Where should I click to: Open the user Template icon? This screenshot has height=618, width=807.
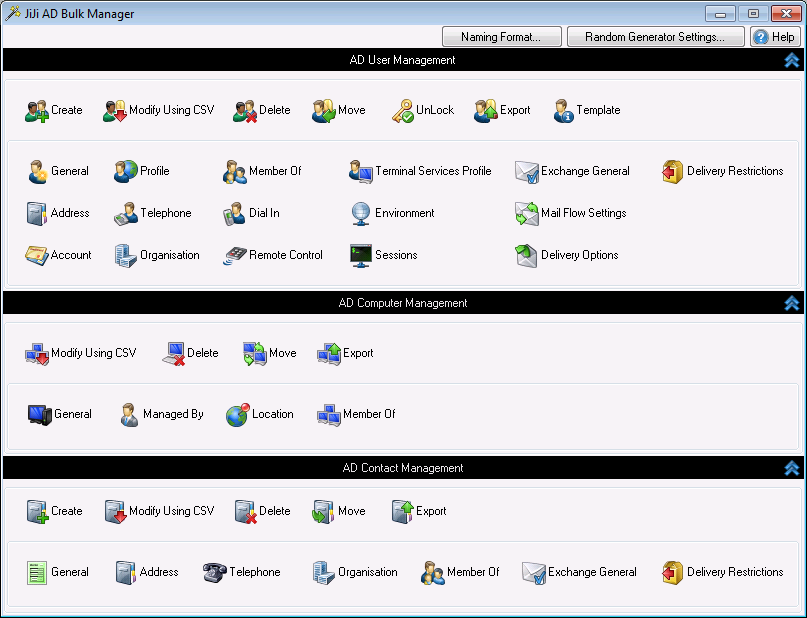(564, 111)
